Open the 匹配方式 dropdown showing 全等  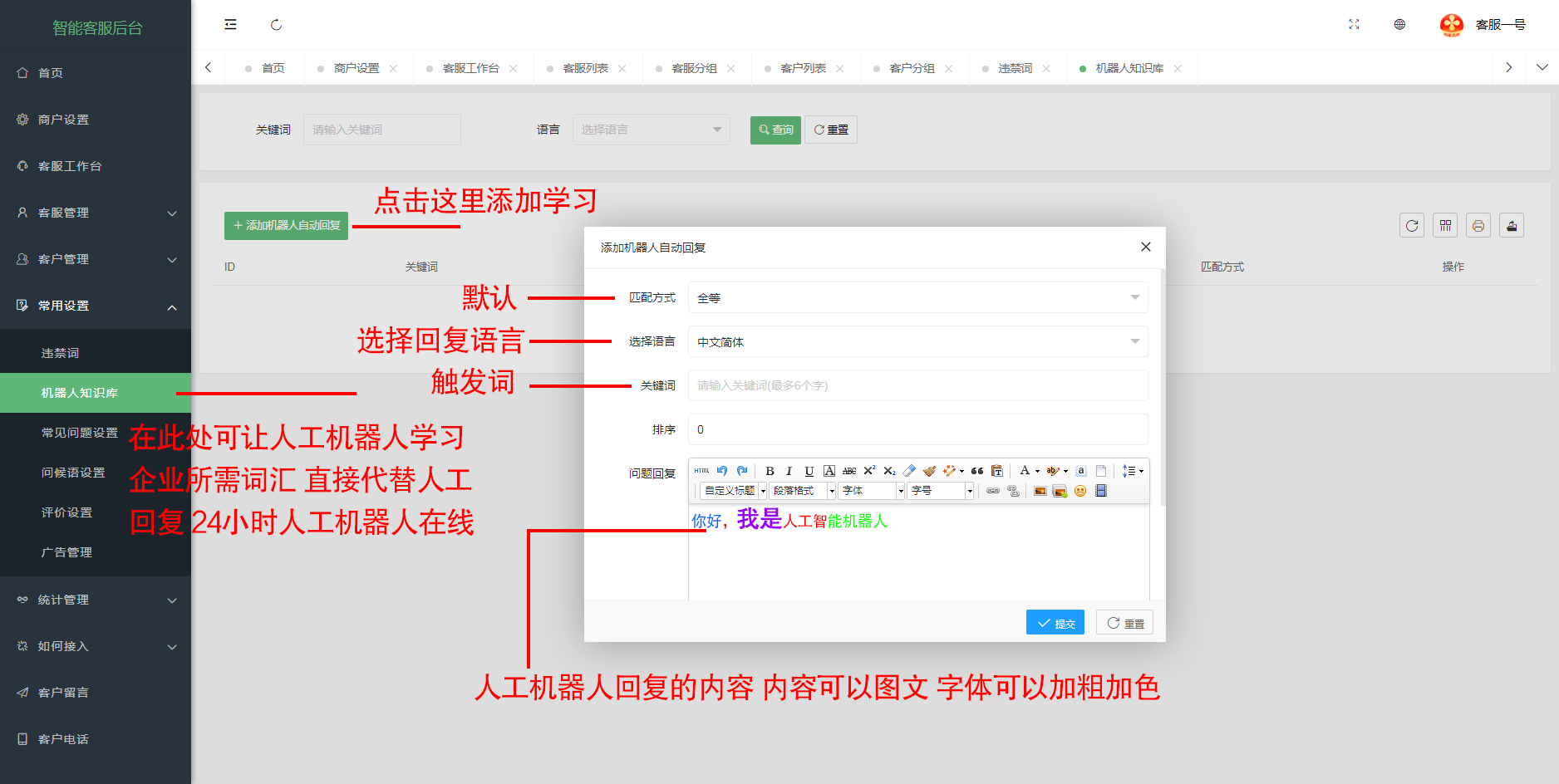[x=917, y=297]
